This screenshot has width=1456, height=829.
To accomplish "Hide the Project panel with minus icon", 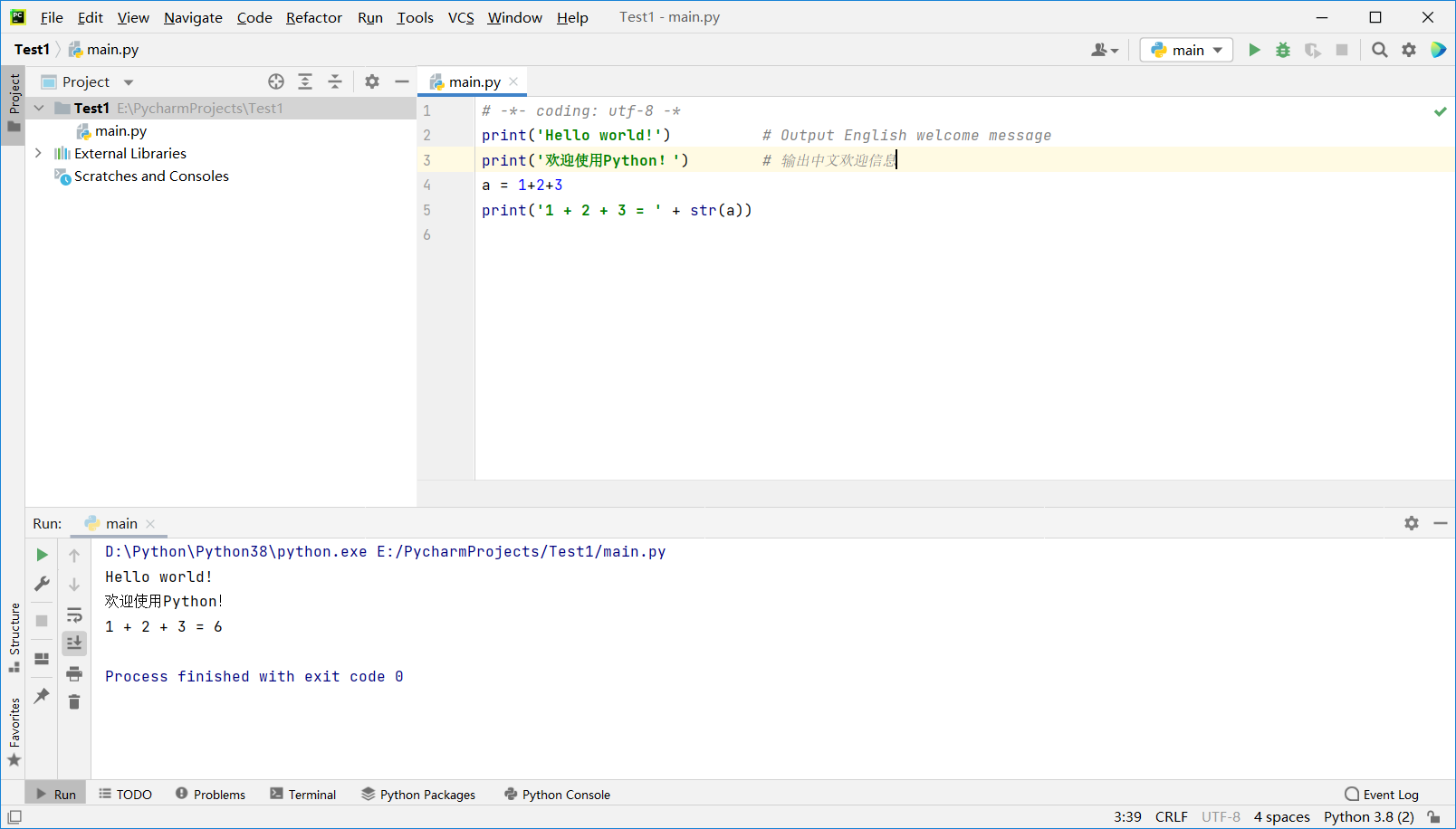I will (402, 81).
